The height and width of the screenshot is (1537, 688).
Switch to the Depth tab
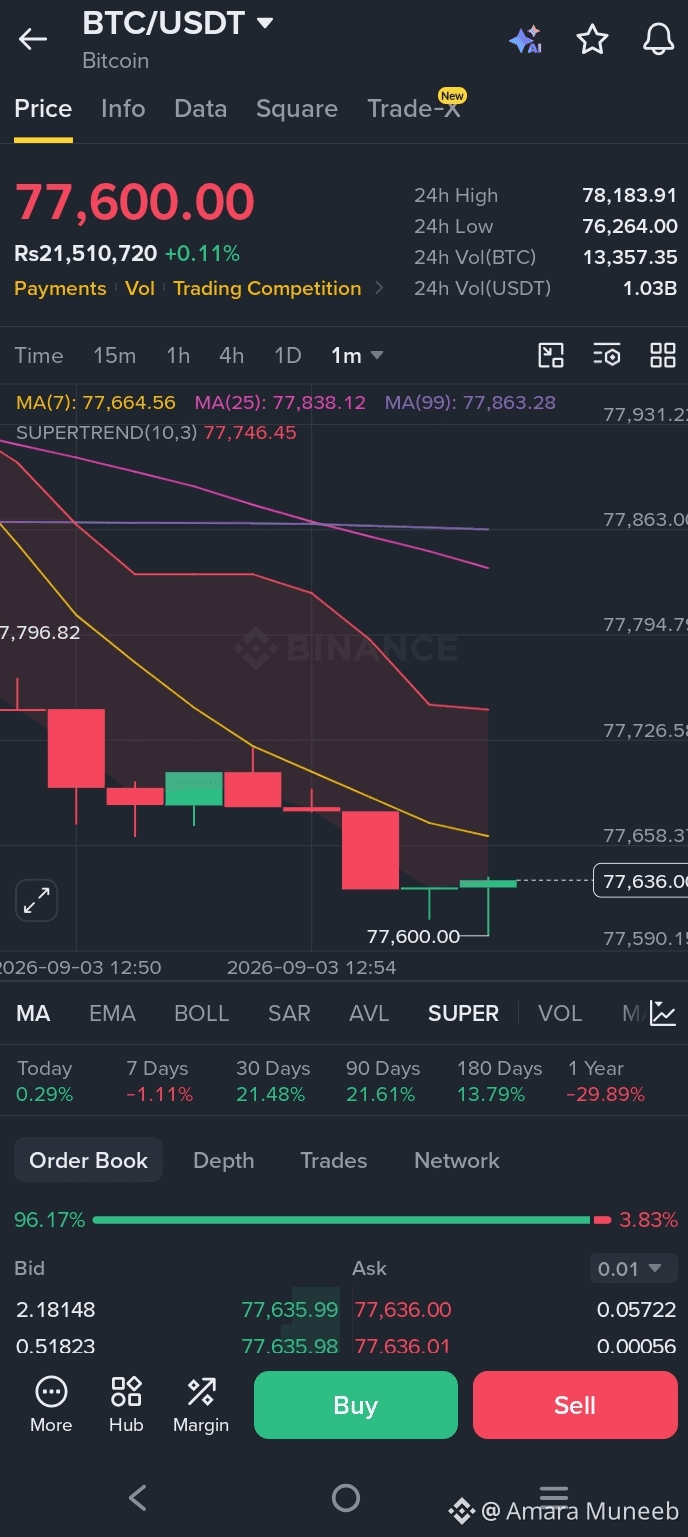(223, 1161)
